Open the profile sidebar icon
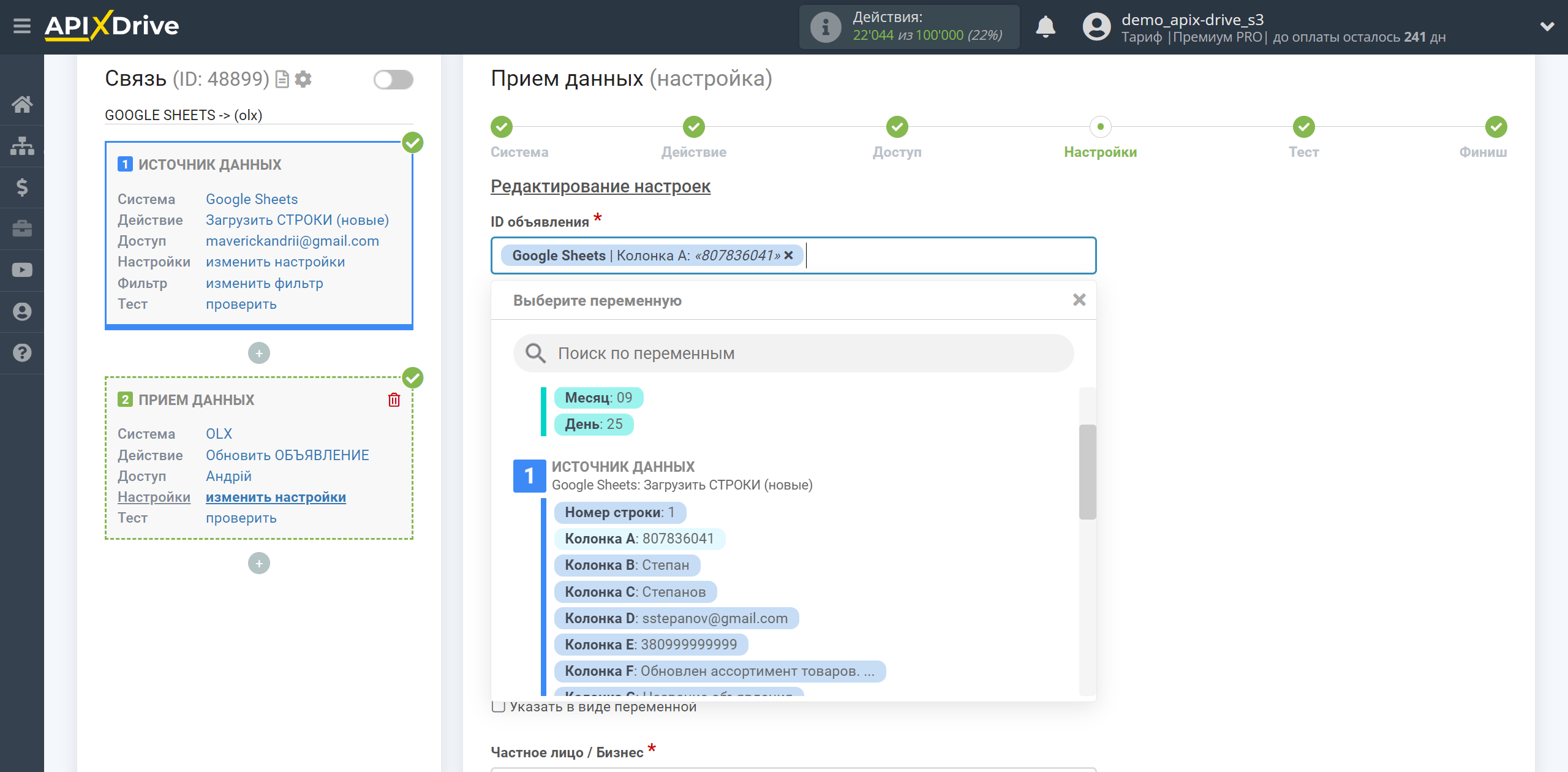This screenshot has height=772, width=1568. click(x=22, y=311)
